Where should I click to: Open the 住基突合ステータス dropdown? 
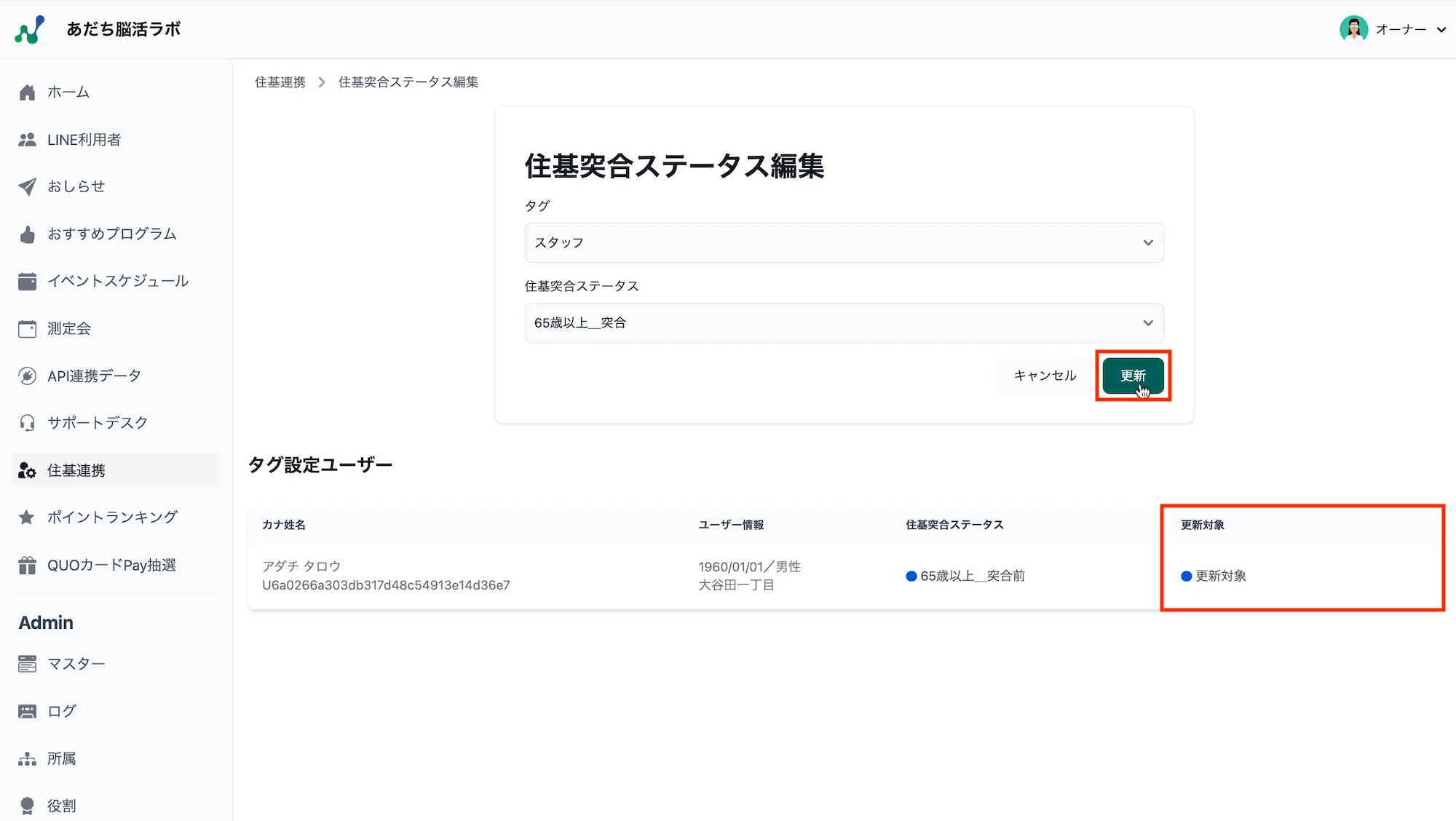tap(844, 323)
